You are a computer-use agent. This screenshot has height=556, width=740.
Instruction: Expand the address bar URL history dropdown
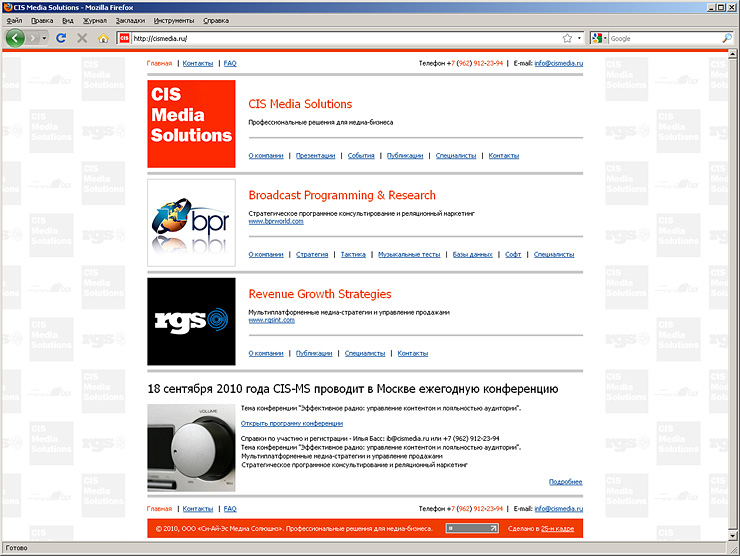pos(580,38)
